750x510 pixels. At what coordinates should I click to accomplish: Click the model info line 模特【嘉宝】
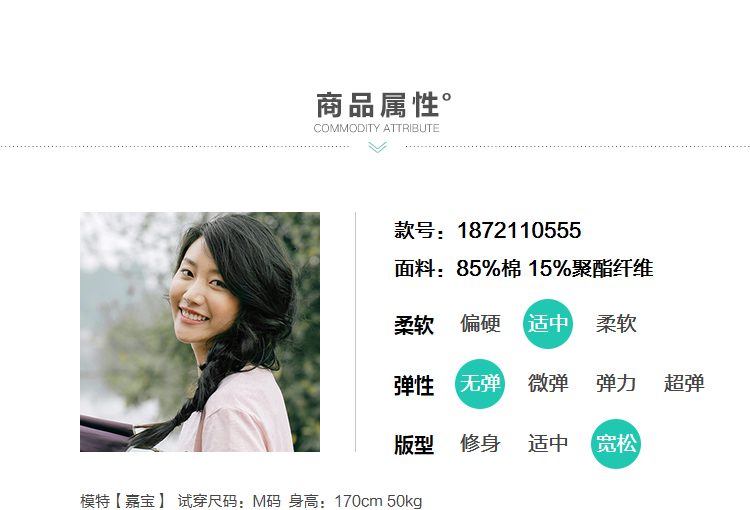123,501
